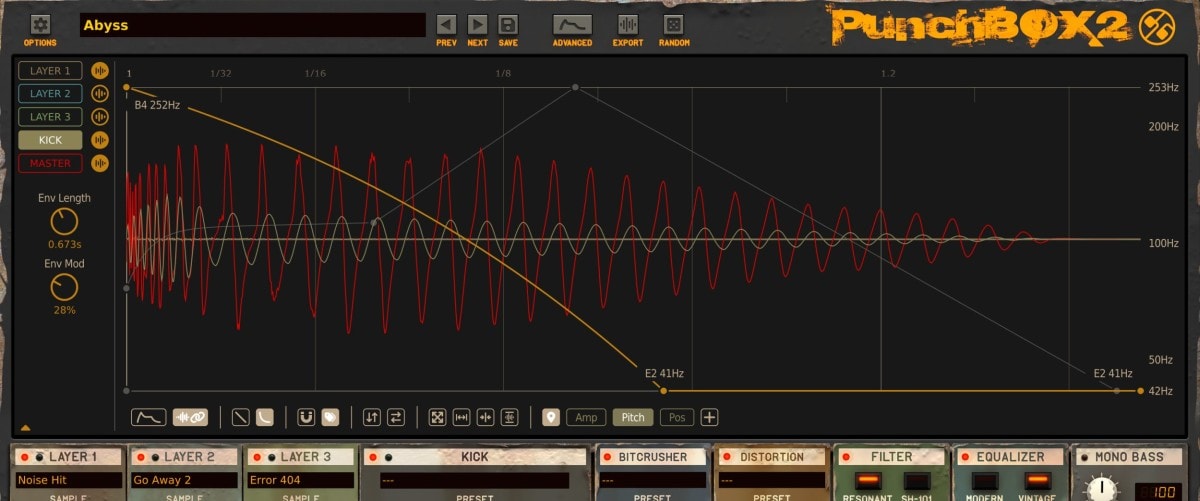Toggle the EQUALIZER module power LED

click(x=963, y=457)
